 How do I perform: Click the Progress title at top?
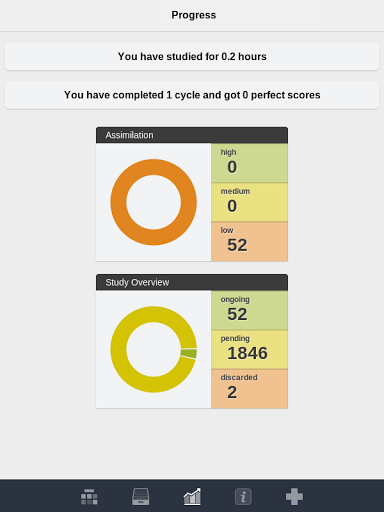[x=194, y=15]
